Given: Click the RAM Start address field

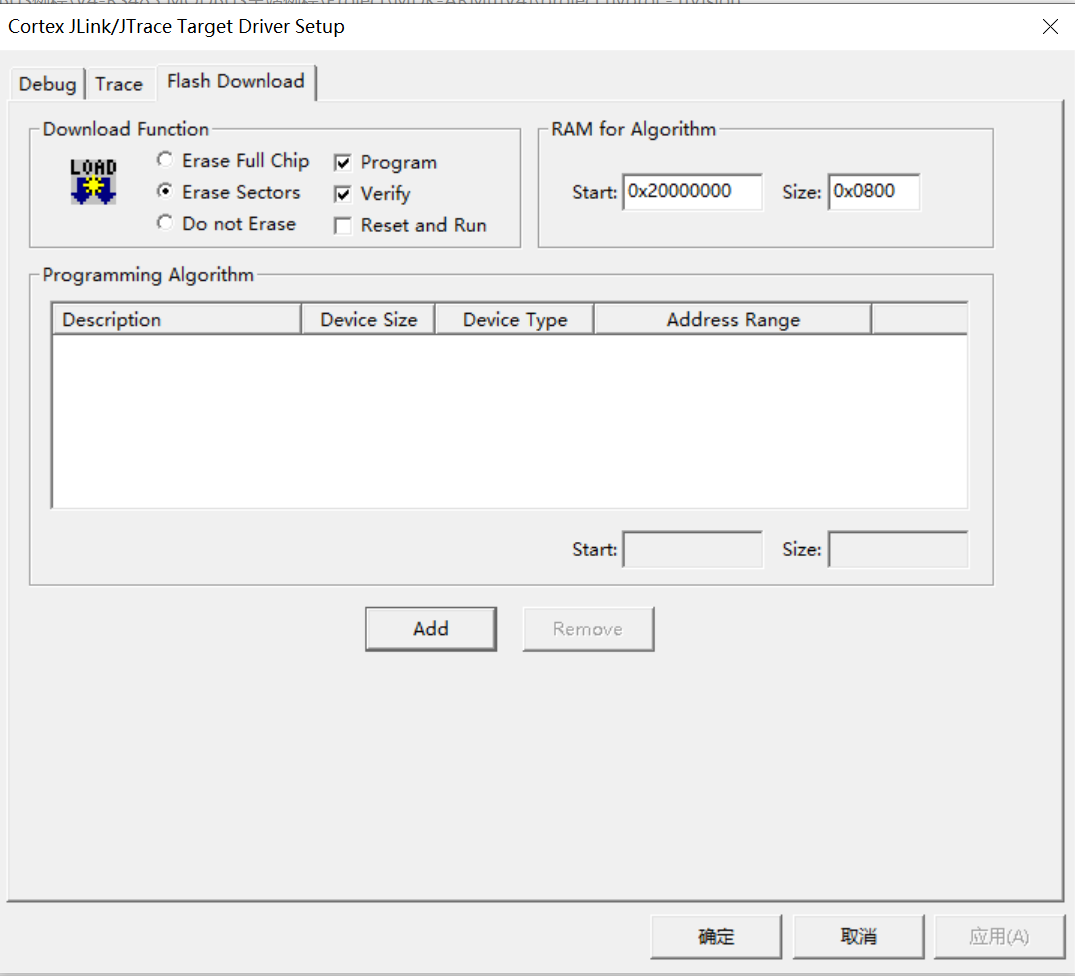Looking at the screenshot, I should tap(692, 192).
